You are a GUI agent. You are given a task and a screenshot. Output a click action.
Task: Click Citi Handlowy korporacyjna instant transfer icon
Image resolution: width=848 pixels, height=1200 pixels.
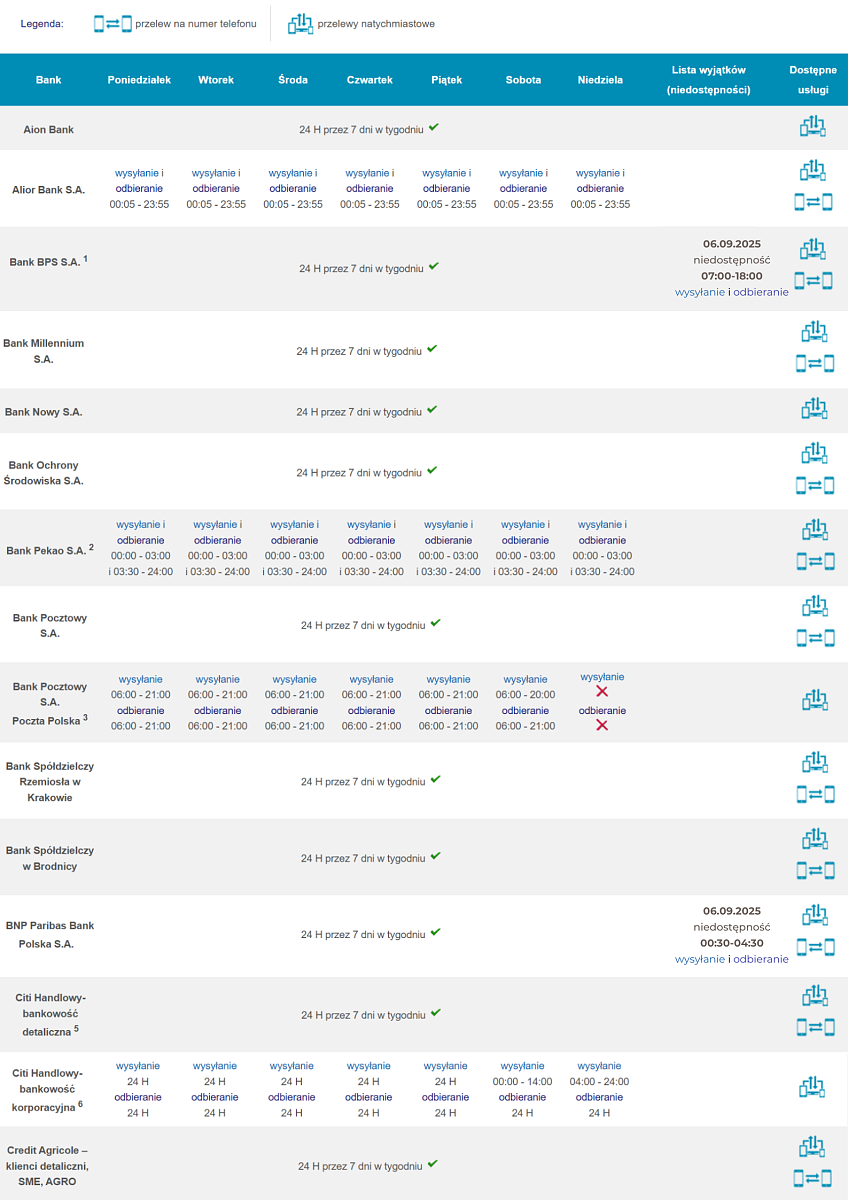814,1088
